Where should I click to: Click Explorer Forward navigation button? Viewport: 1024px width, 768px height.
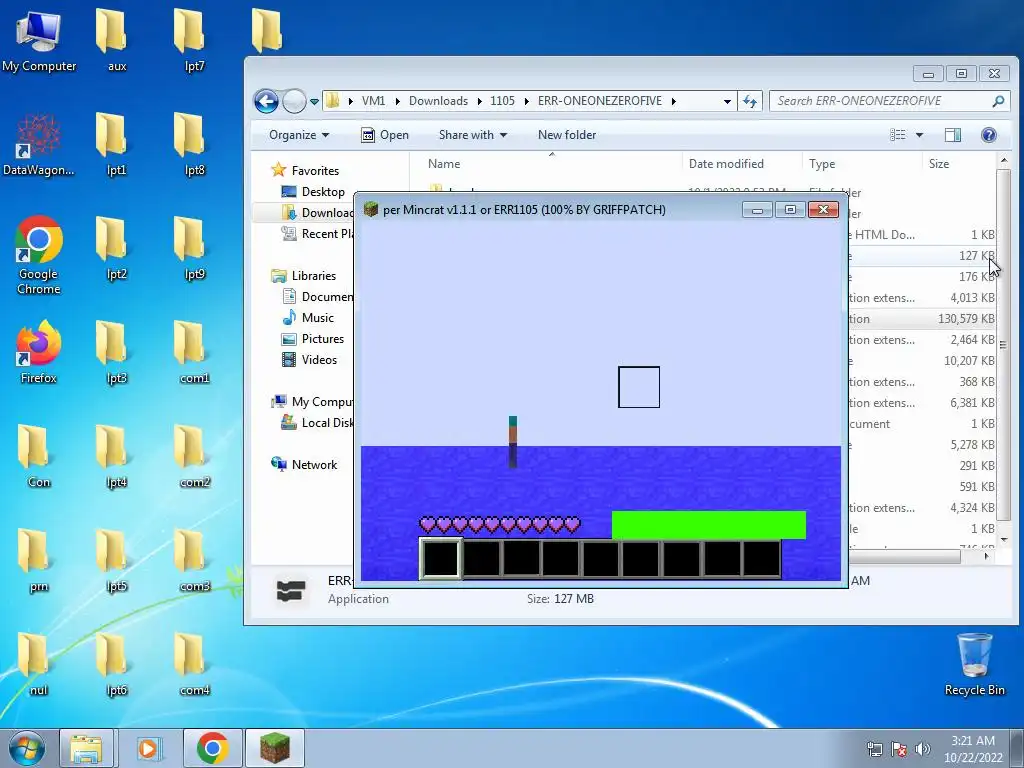[x=294, y=101]
